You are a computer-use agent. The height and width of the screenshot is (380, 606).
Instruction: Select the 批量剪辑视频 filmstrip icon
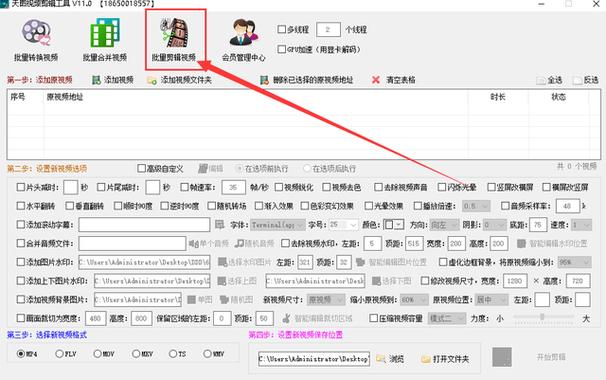tap(174, 32)
